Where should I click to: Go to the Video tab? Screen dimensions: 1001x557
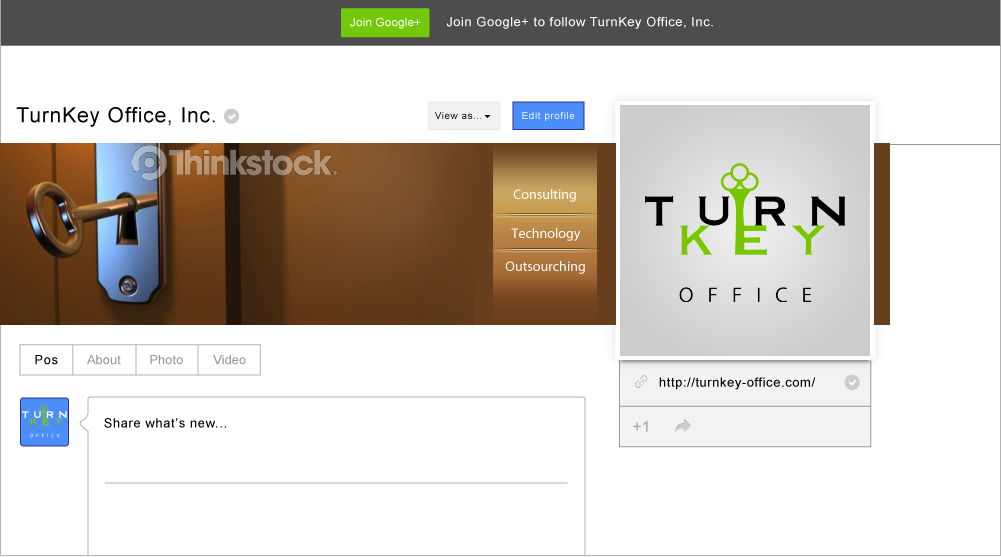click(229, 360)
